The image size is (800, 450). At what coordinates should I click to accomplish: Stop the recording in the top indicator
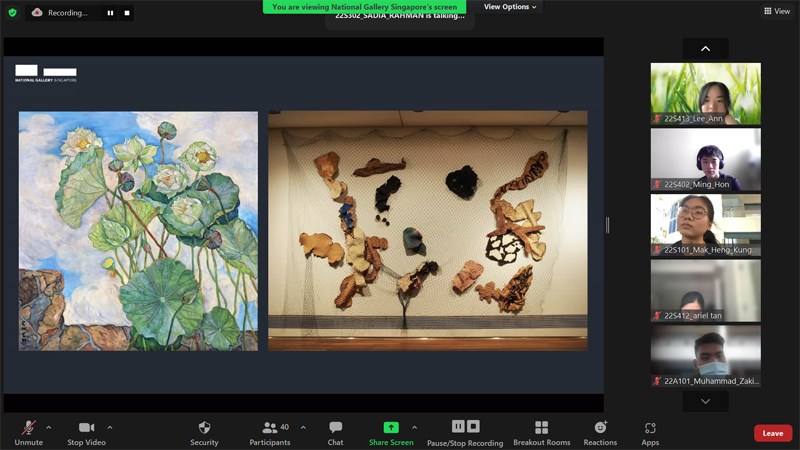[127, 13]
